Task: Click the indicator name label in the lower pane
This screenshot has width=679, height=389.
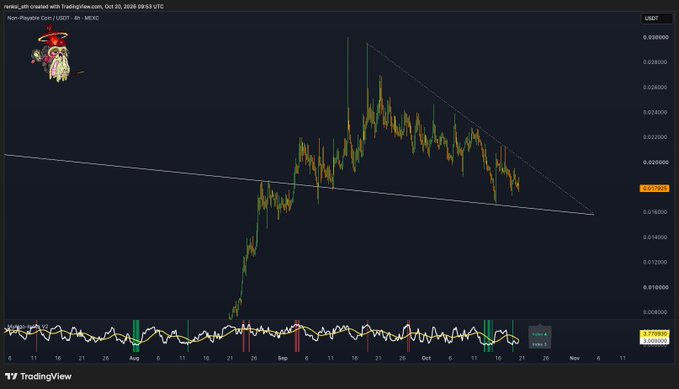Action: click(28, 326)
